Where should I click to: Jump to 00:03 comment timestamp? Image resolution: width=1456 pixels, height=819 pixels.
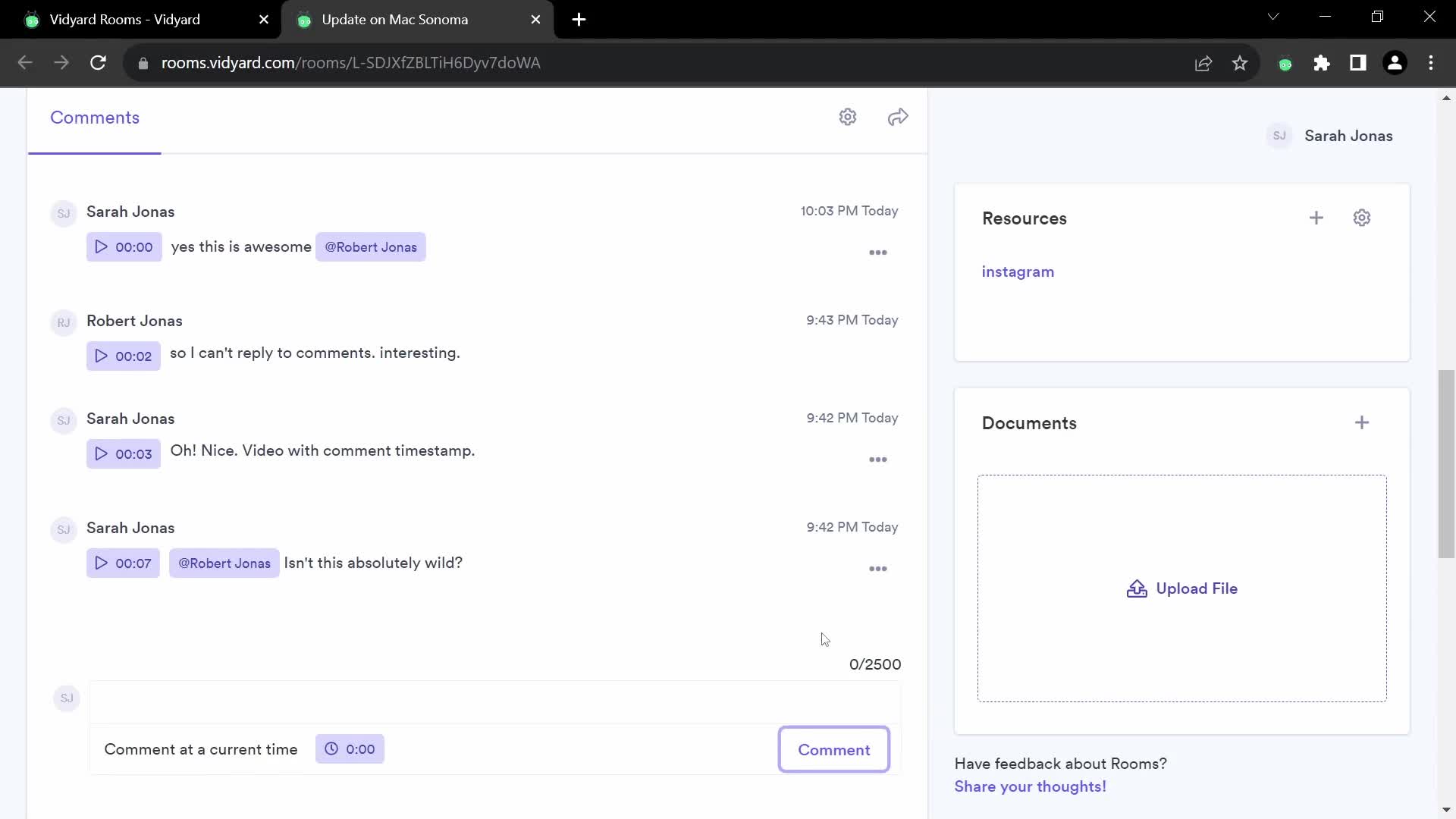[124, 454]
